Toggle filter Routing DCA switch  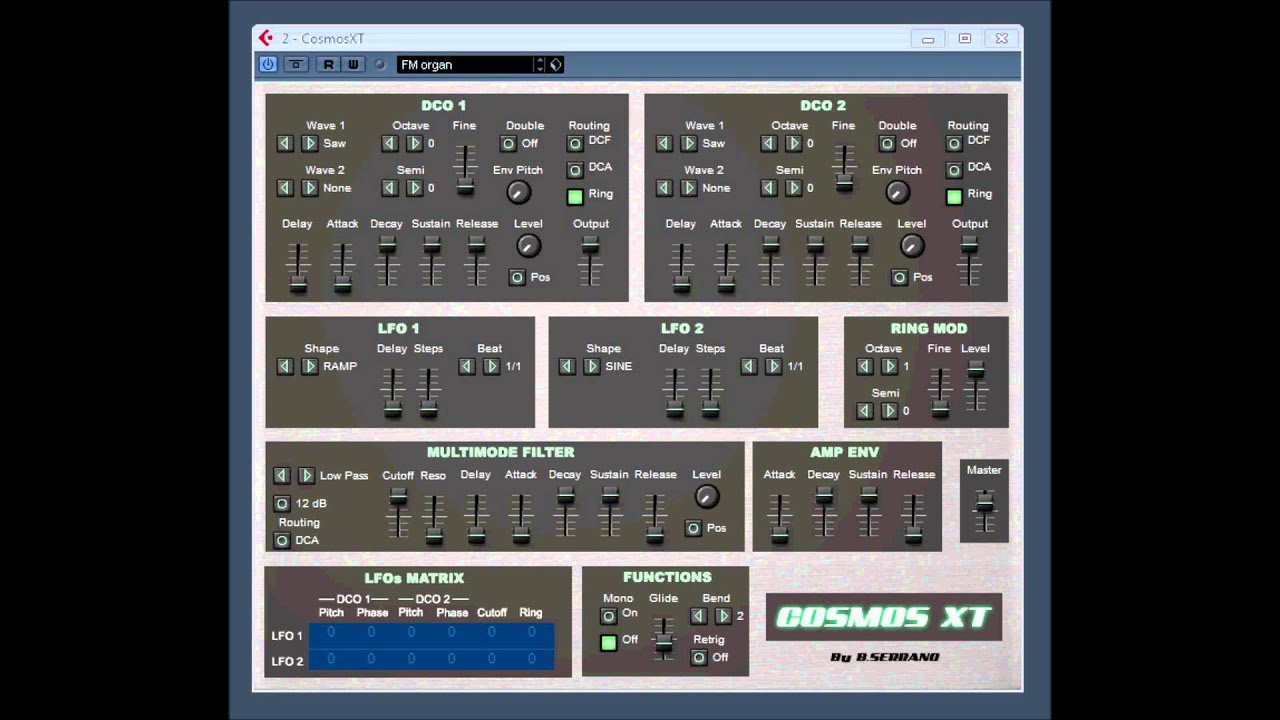282,540
